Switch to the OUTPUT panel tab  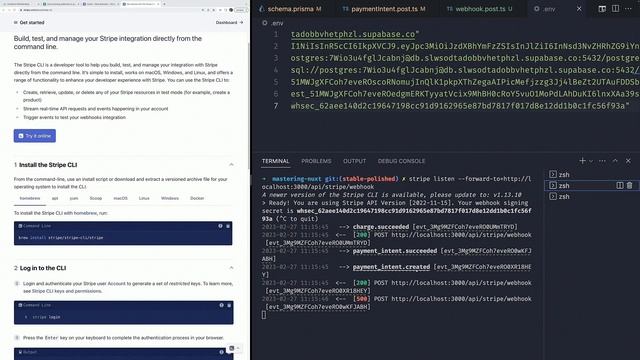[x=354, y=161]
